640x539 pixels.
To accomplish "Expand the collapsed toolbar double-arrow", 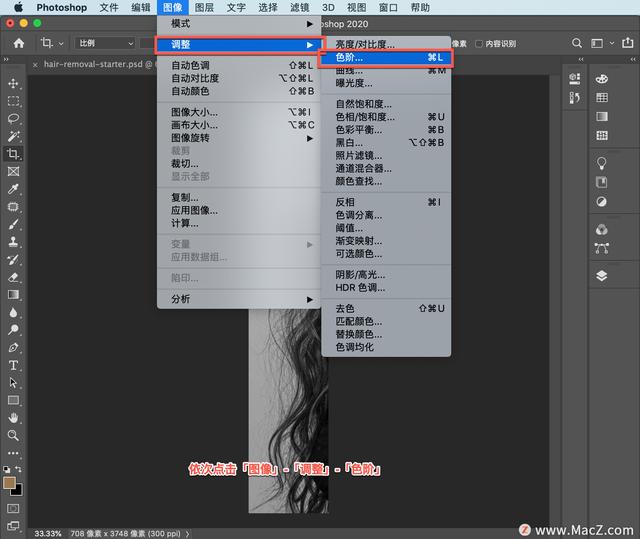I will tap(6, 60).
